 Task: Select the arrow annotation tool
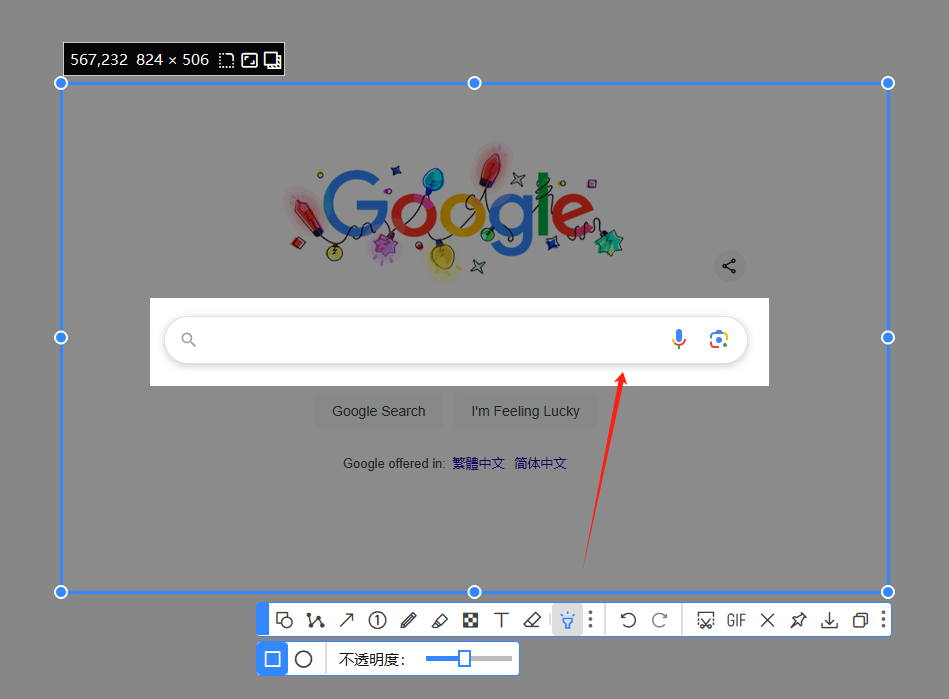click(x=346, y=620)
